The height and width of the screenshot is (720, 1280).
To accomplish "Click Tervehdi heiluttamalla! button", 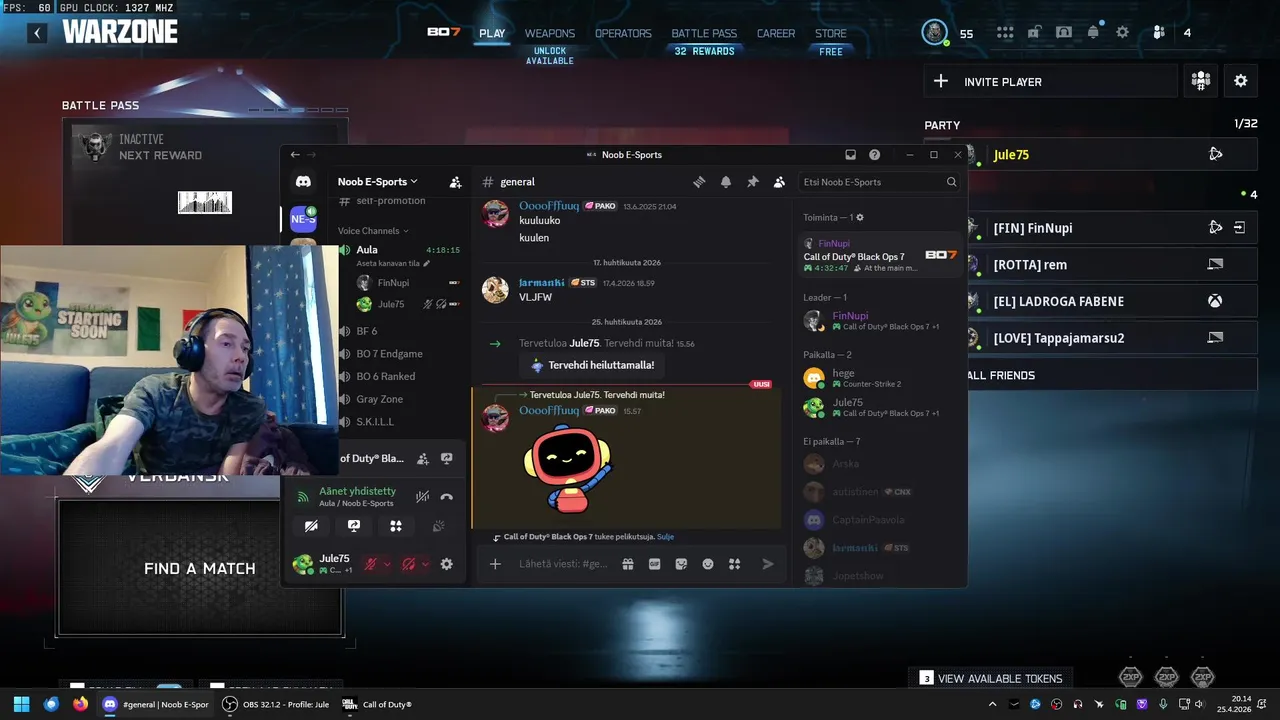I will (x=593, y=365).
